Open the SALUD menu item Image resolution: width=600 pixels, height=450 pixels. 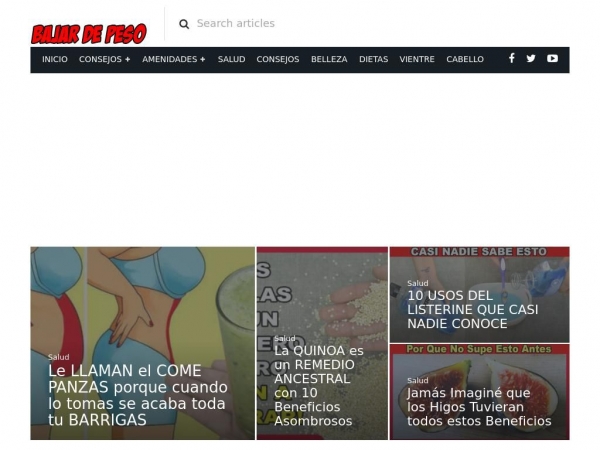(x=232, y=59)
